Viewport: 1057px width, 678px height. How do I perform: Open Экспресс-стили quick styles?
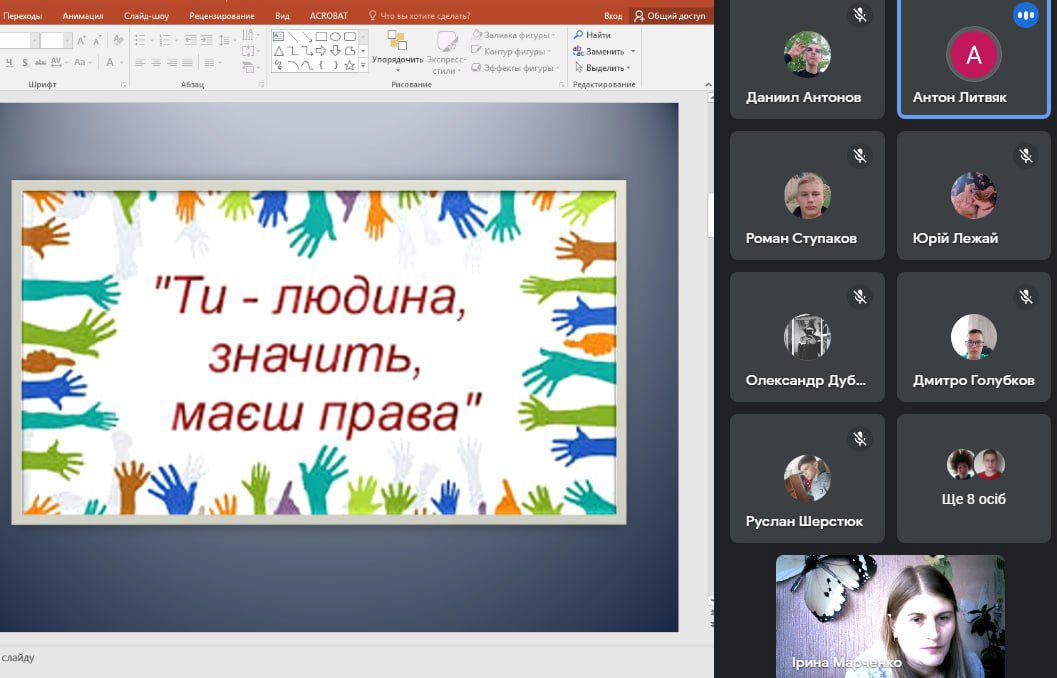(446, 53)
